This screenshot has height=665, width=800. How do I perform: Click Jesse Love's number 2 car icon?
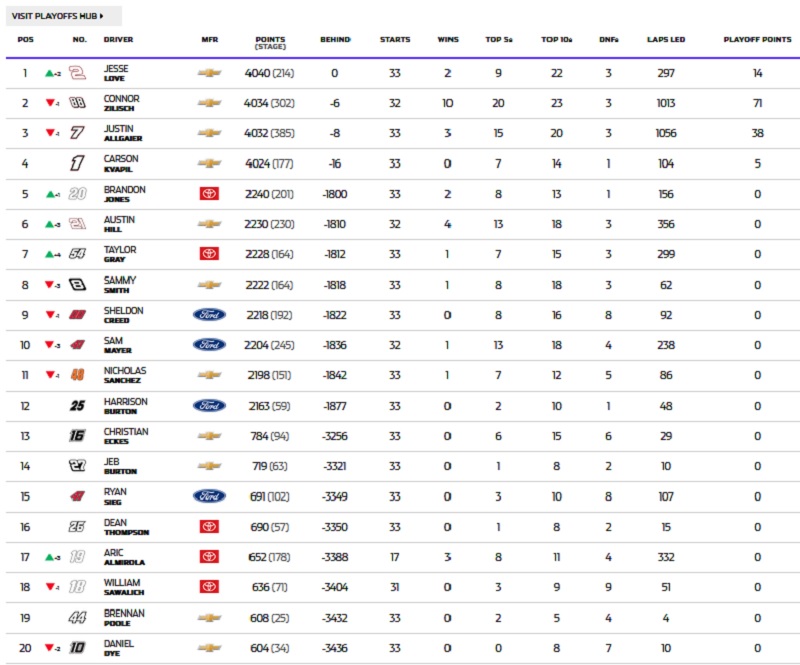77,73
